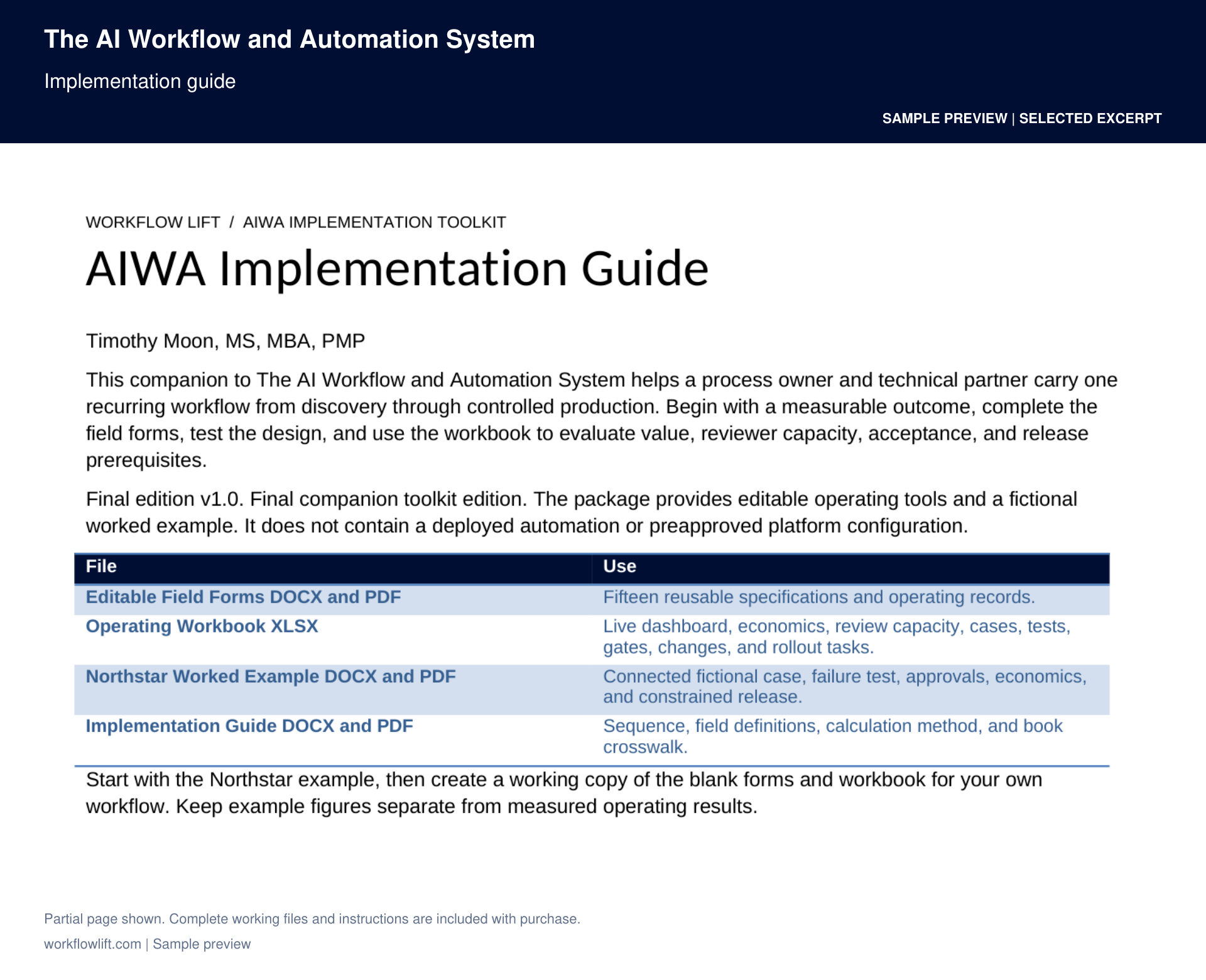Open 'Implementation Guide DOCX and PDF' entry

249,726
